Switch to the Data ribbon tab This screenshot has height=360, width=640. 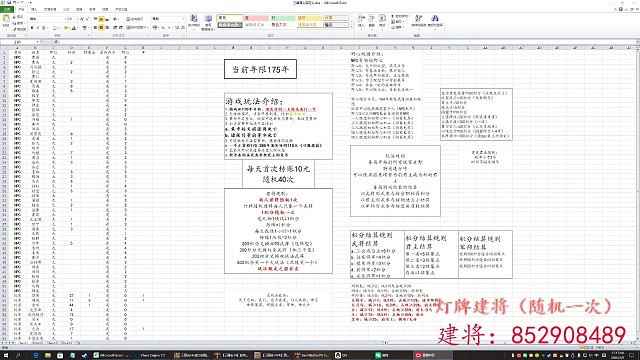pyautogui.click(x=79, y=9)
